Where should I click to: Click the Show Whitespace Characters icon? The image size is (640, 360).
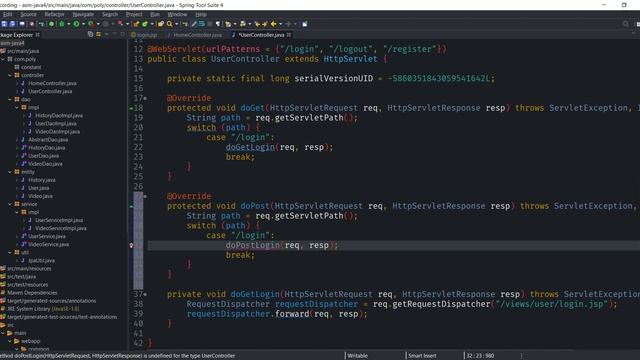tap(218, 24)
